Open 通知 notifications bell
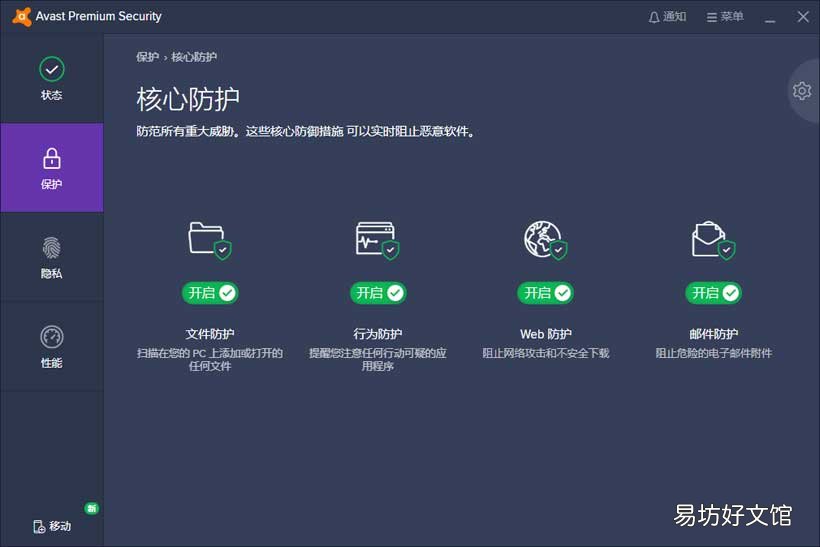 (x=667, y=17)
